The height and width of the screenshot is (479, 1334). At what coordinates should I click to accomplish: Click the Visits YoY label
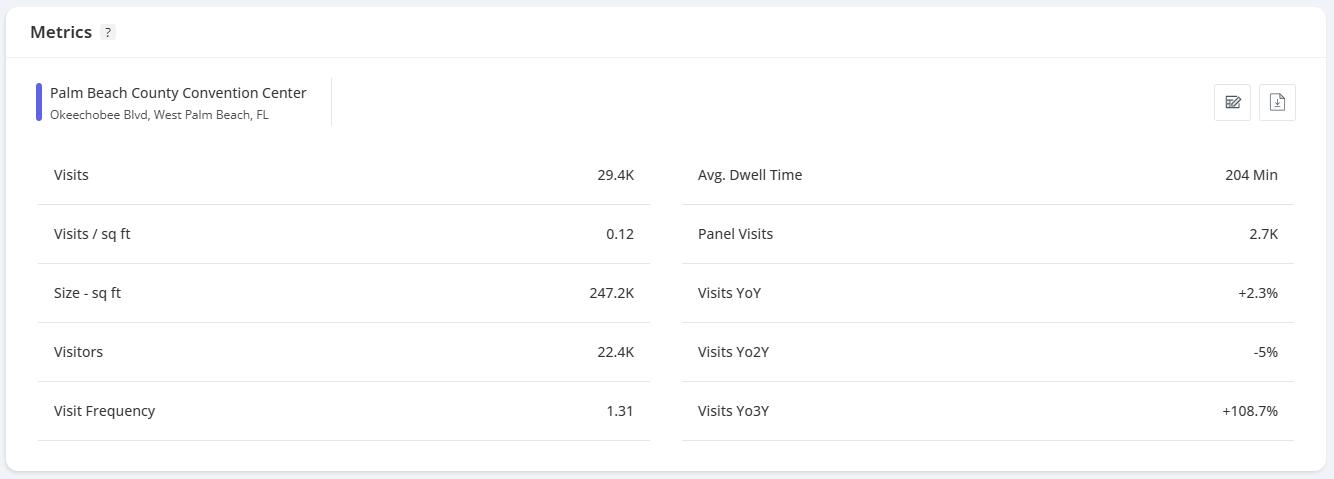click(x=729, y=293)
